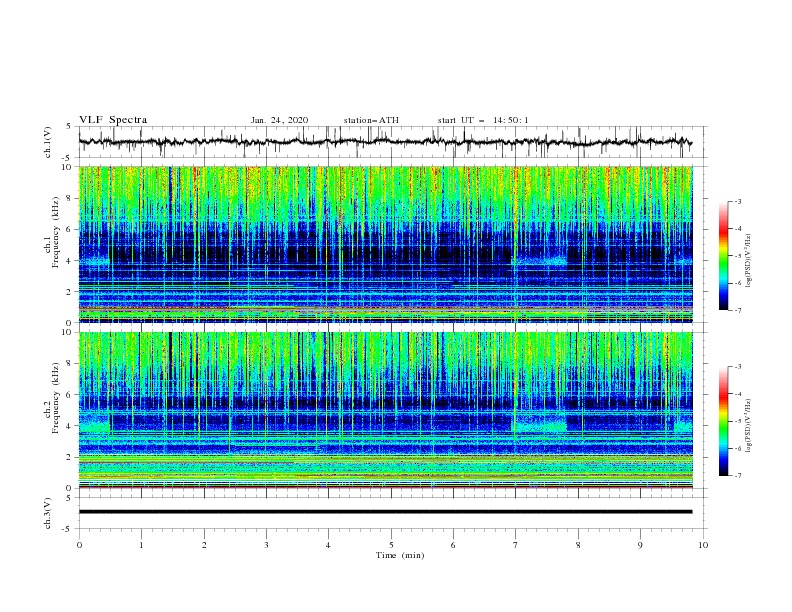
Task: Click the ch.2 spectrogram "2" kHz tick label
Action: tap(70, 457)
